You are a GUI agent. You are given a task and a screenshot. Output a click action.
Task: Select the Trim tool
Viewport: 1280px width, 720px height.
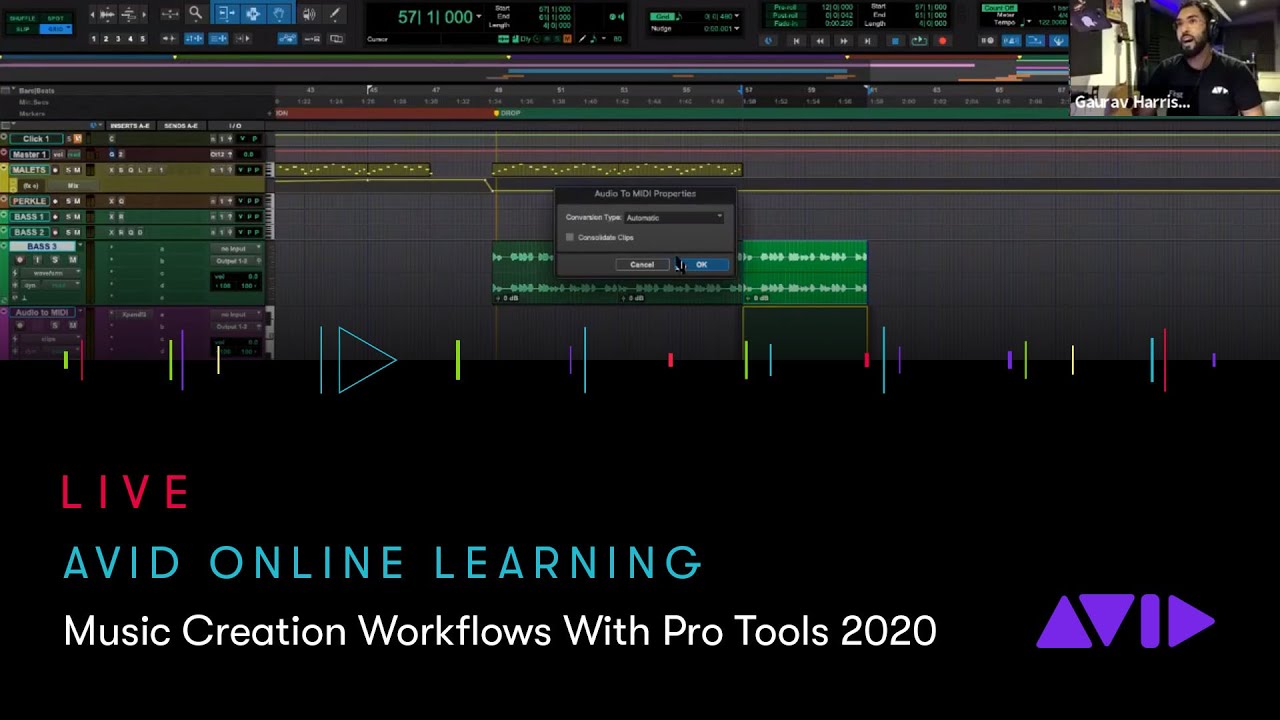(x=227, y=14)
